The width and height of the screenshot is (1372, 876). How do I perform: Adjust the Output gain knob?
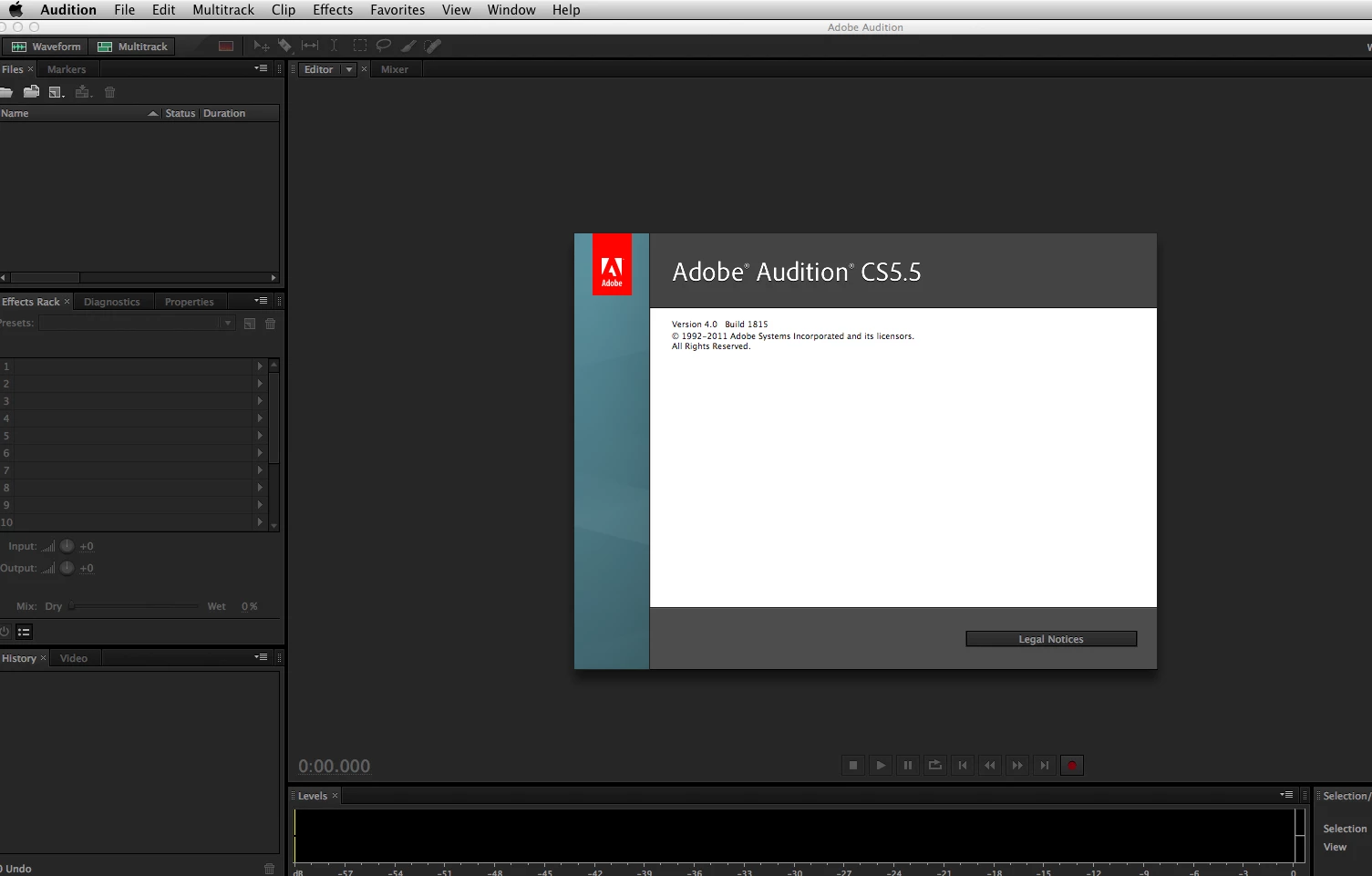[67, 568]
